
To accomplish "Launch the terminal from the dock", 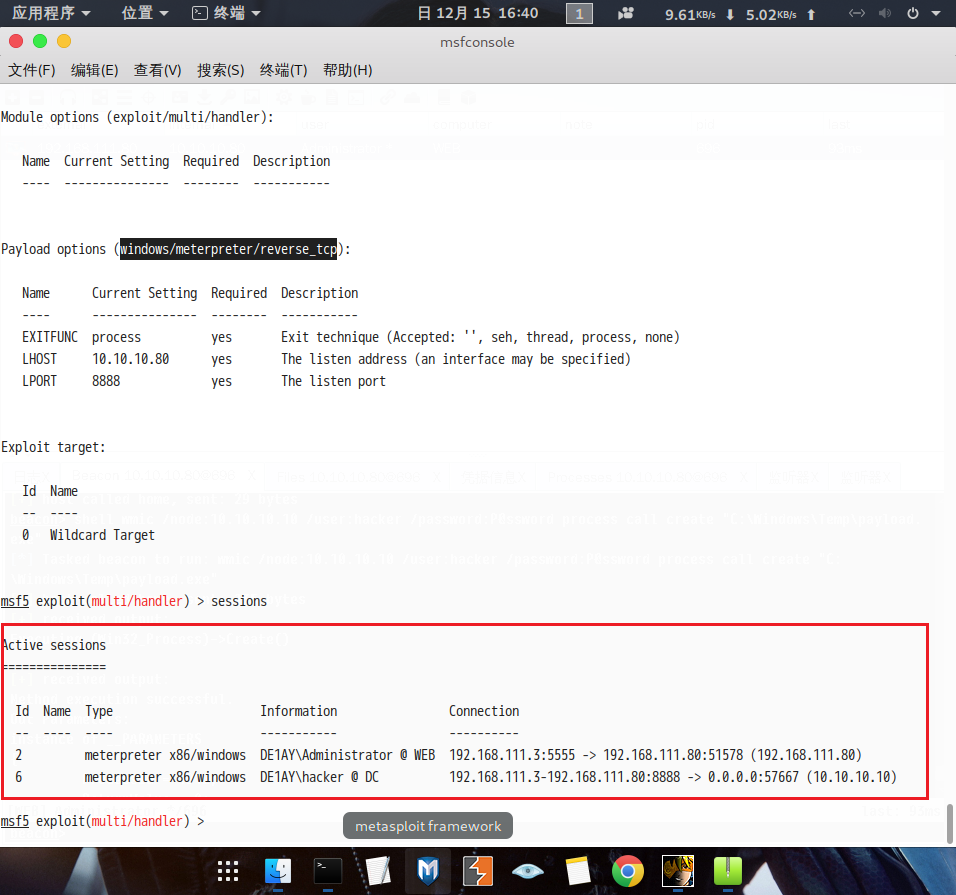I will (x=328, y=871).
